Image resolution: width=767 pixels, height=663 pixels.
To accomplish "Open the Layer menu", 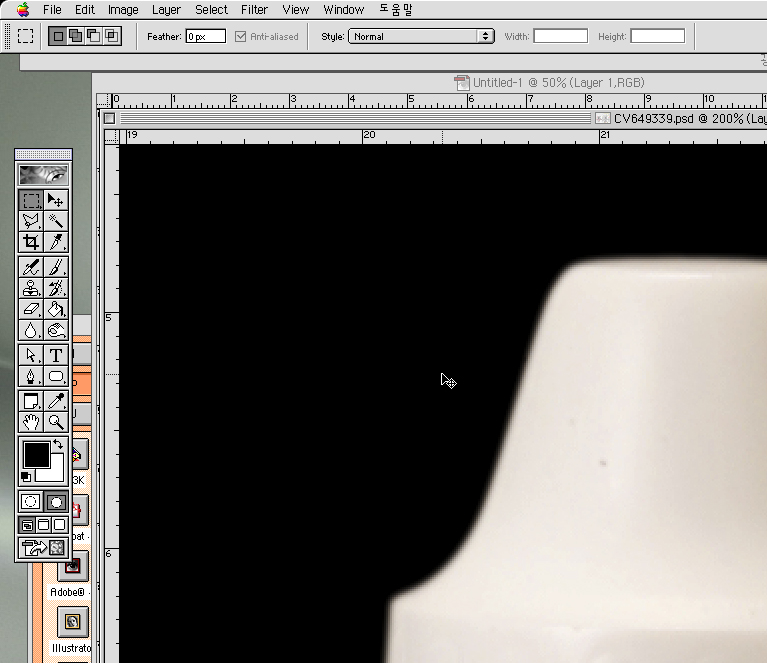I will coord(166,9).
